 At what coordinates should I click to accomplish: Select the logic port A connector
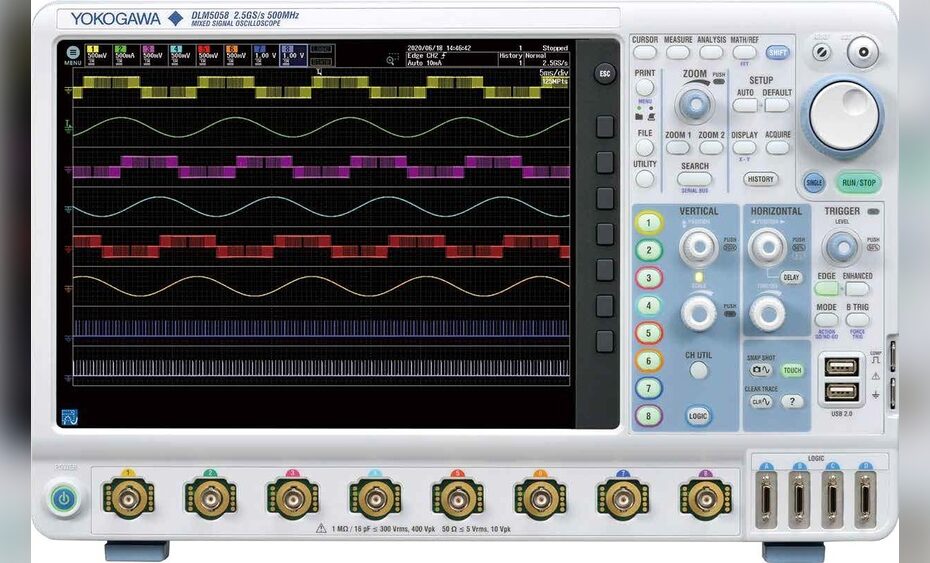point(766,500)
